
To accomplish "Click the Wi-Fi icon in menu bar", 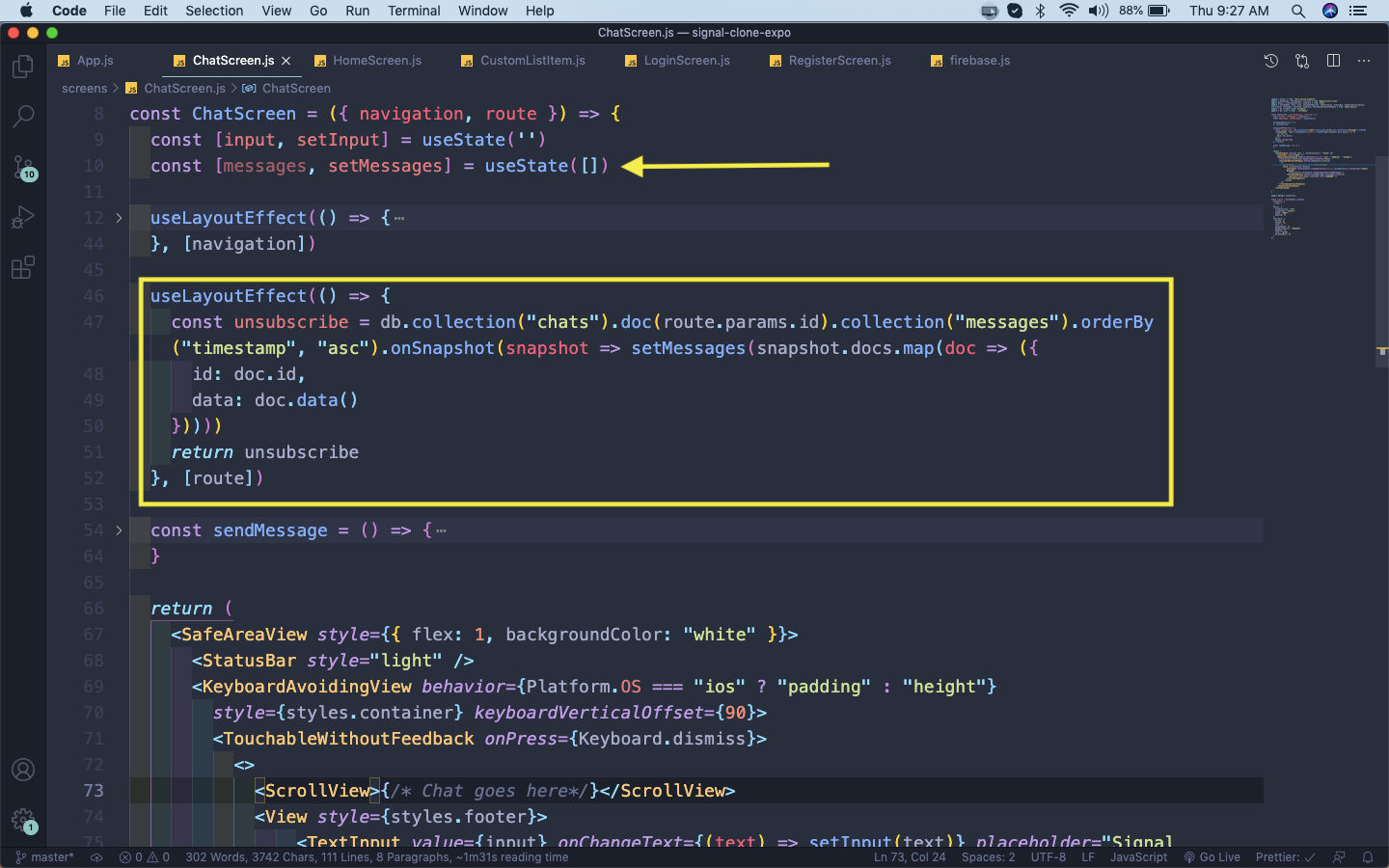I will click(x=1069, y=11).
